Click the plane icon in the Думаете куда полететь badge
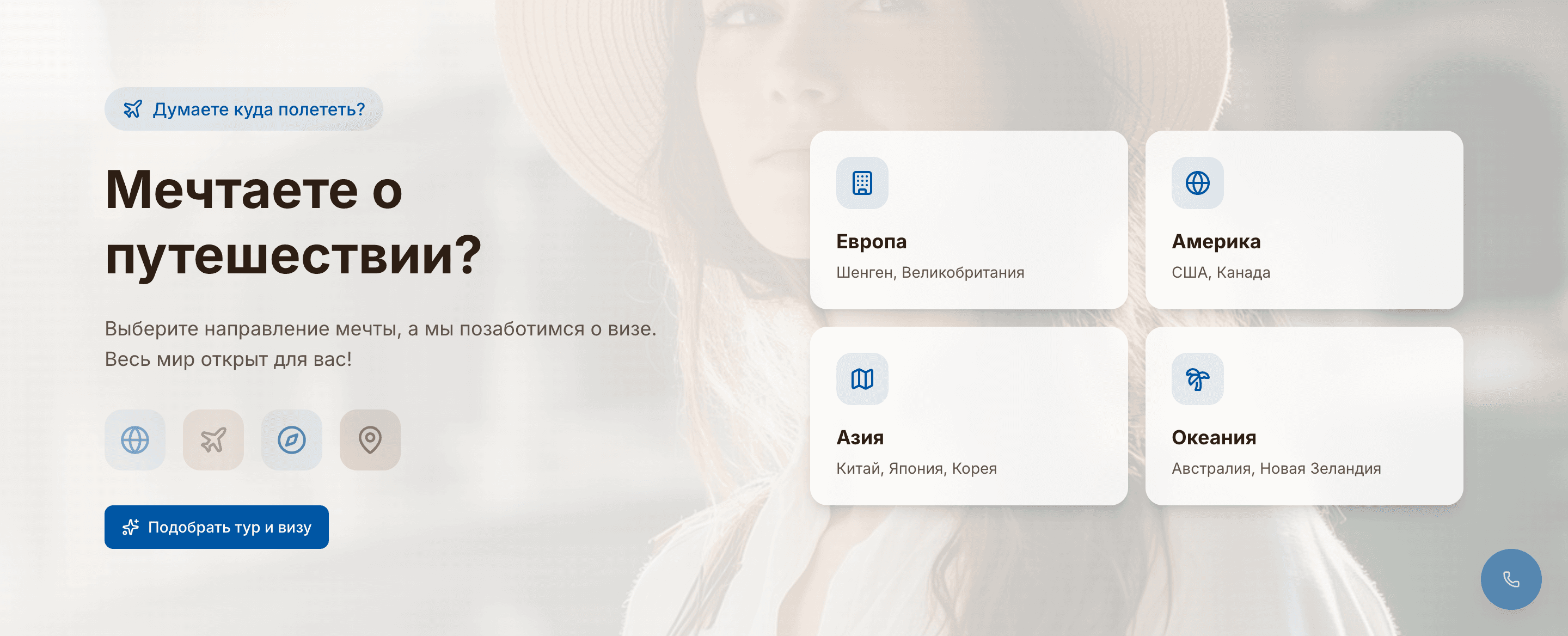Image resolution: width=1568 pixels, height=636 pixels. (x=133, y=109)
